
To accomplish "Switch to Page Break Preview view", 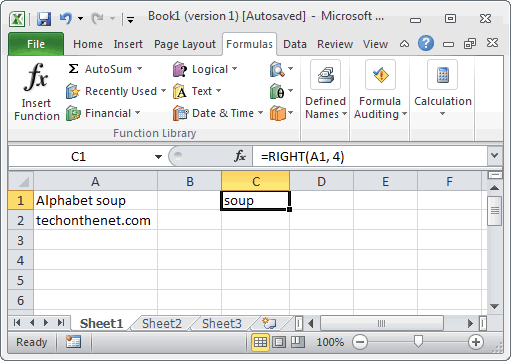I will coord(298,342).
